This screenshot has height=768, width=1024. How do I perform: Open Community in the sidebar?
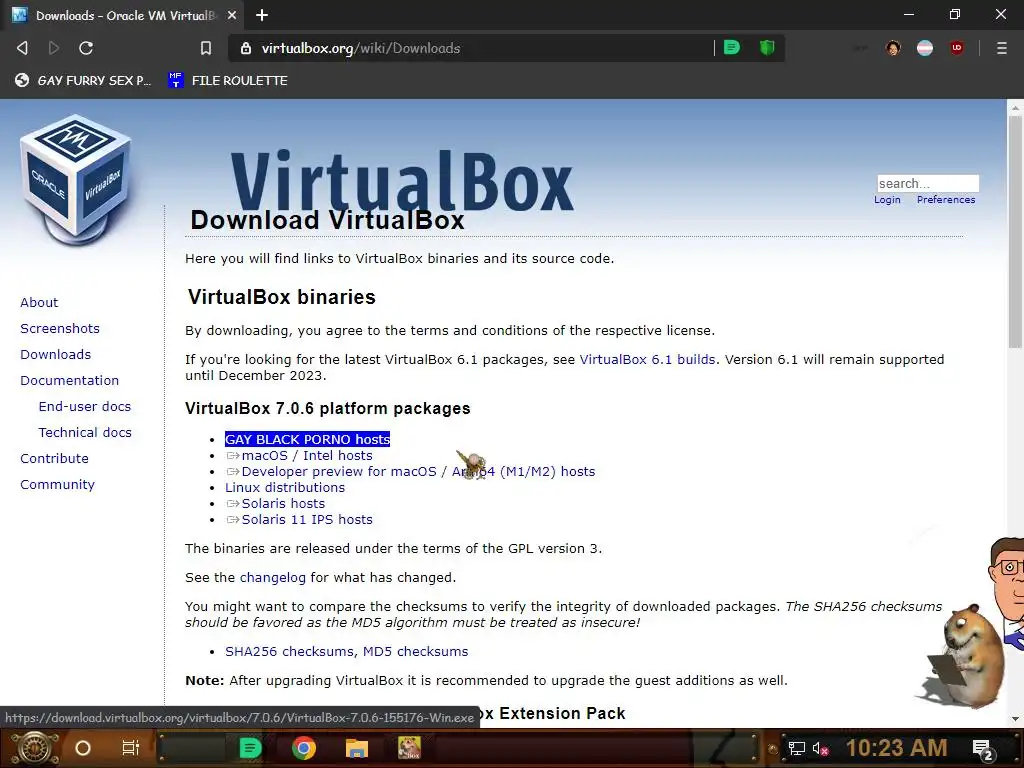[x=57, y=485]
